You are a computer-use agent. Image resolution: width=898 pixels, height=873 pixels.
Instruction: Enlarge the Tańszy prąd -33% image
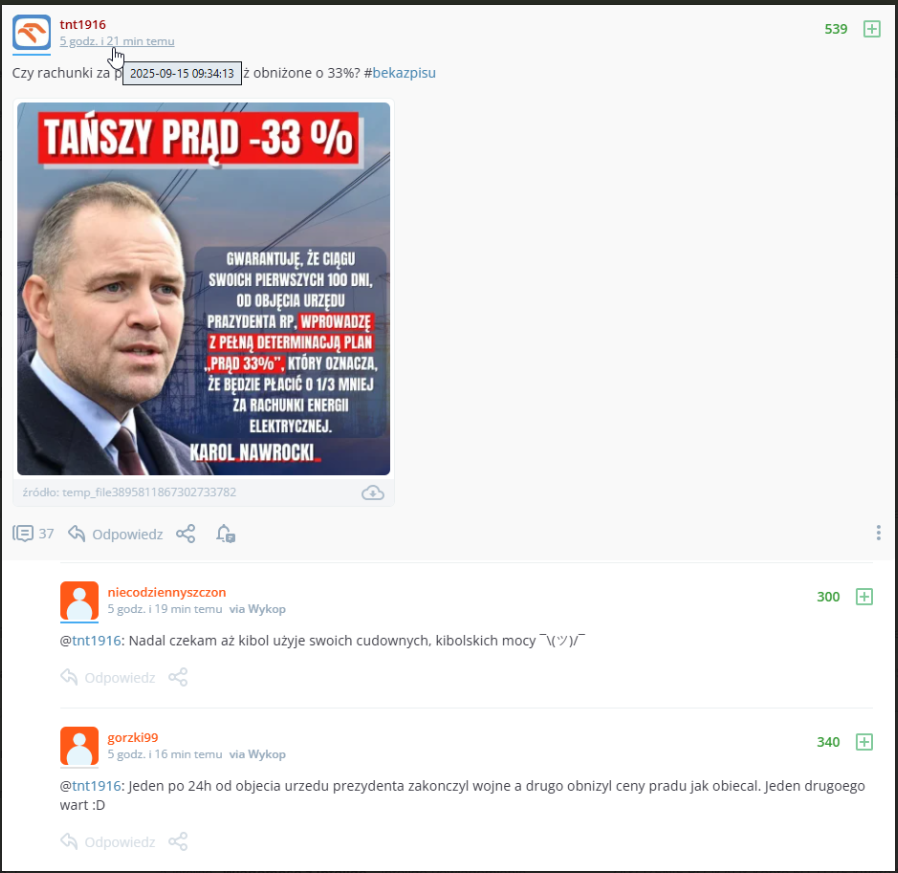[x=203, y=289]
